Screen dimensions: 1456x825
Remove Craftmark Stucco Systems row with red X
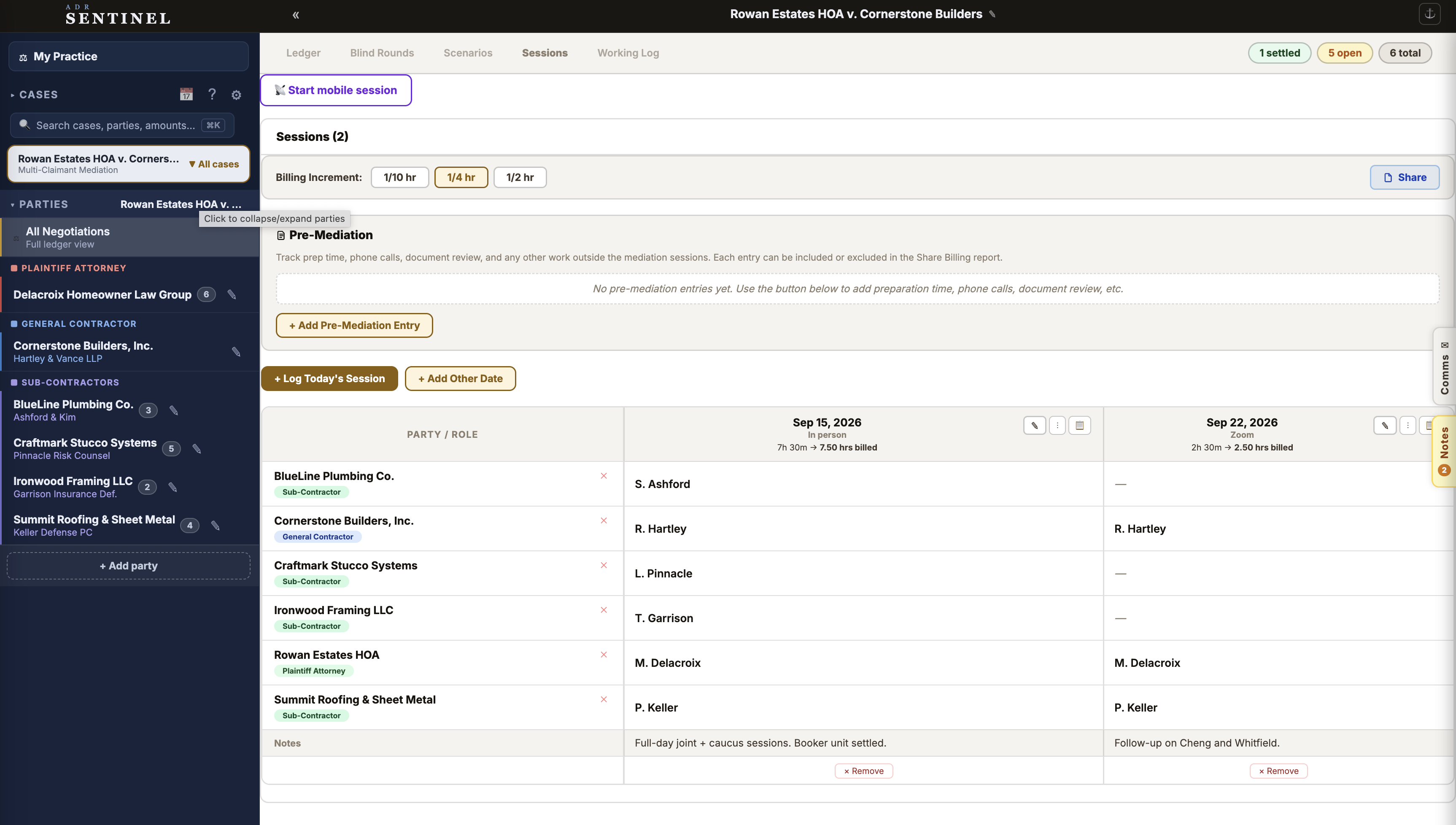(x=604, y=566)
